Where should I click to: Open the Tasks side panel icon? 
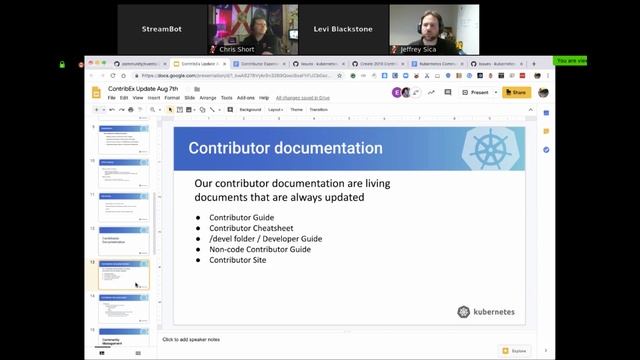pyautogui.click(x=547, y=150)
